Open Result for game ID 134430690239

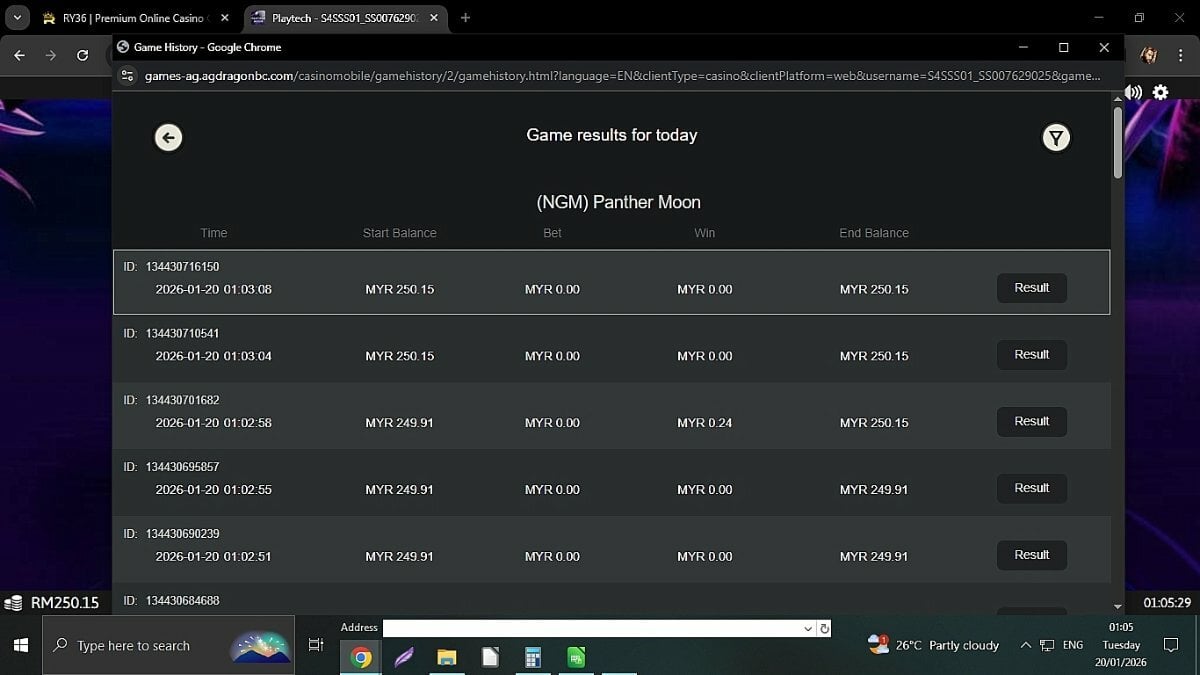click(1031, 555)
